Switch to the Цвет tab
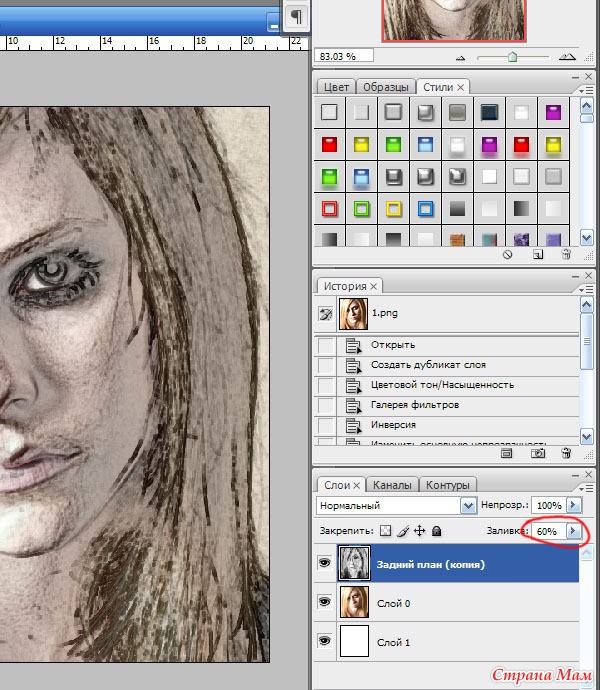 pyautogui.click(x=336, y=87)
